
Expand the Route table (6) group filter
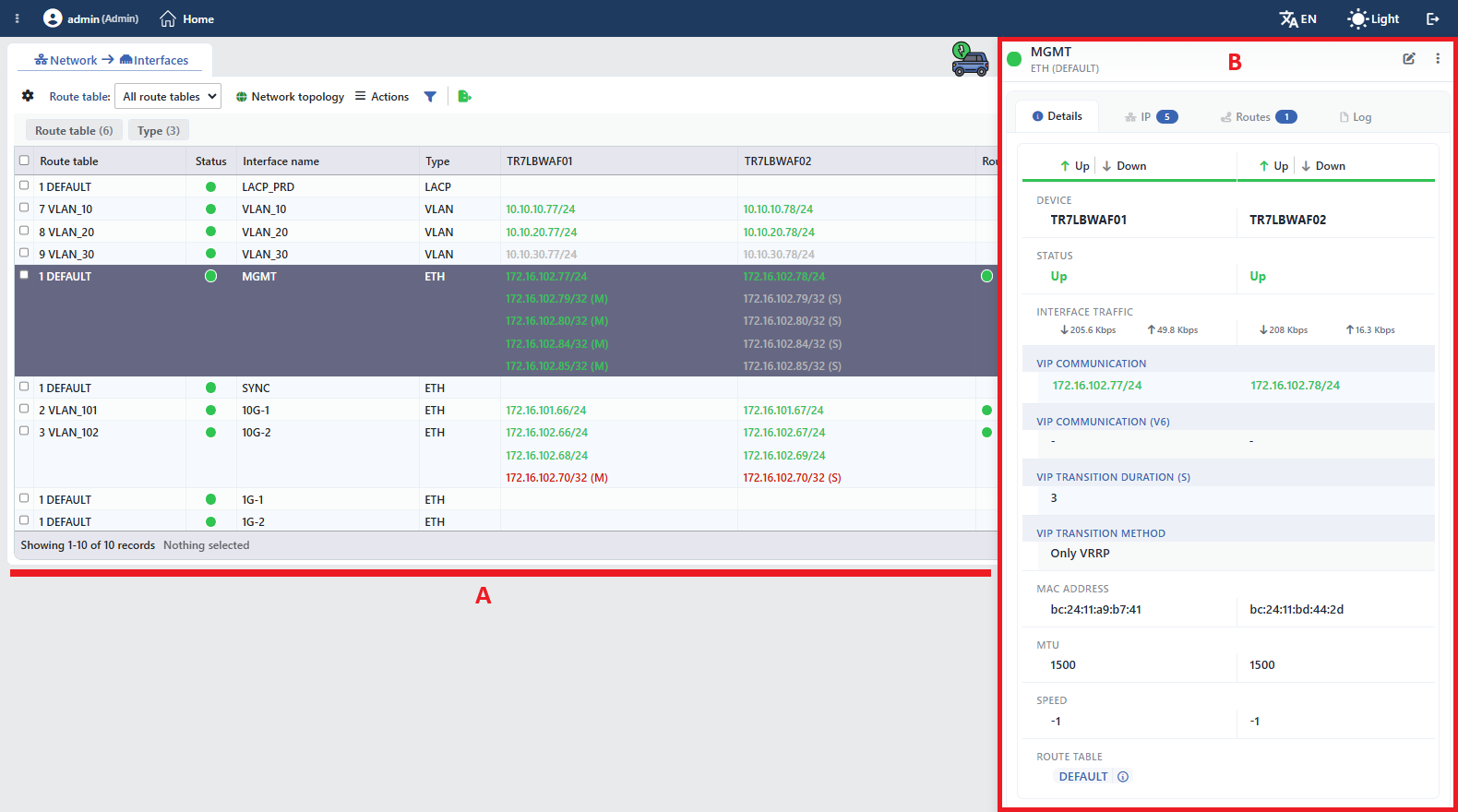(x=74, y=131)
